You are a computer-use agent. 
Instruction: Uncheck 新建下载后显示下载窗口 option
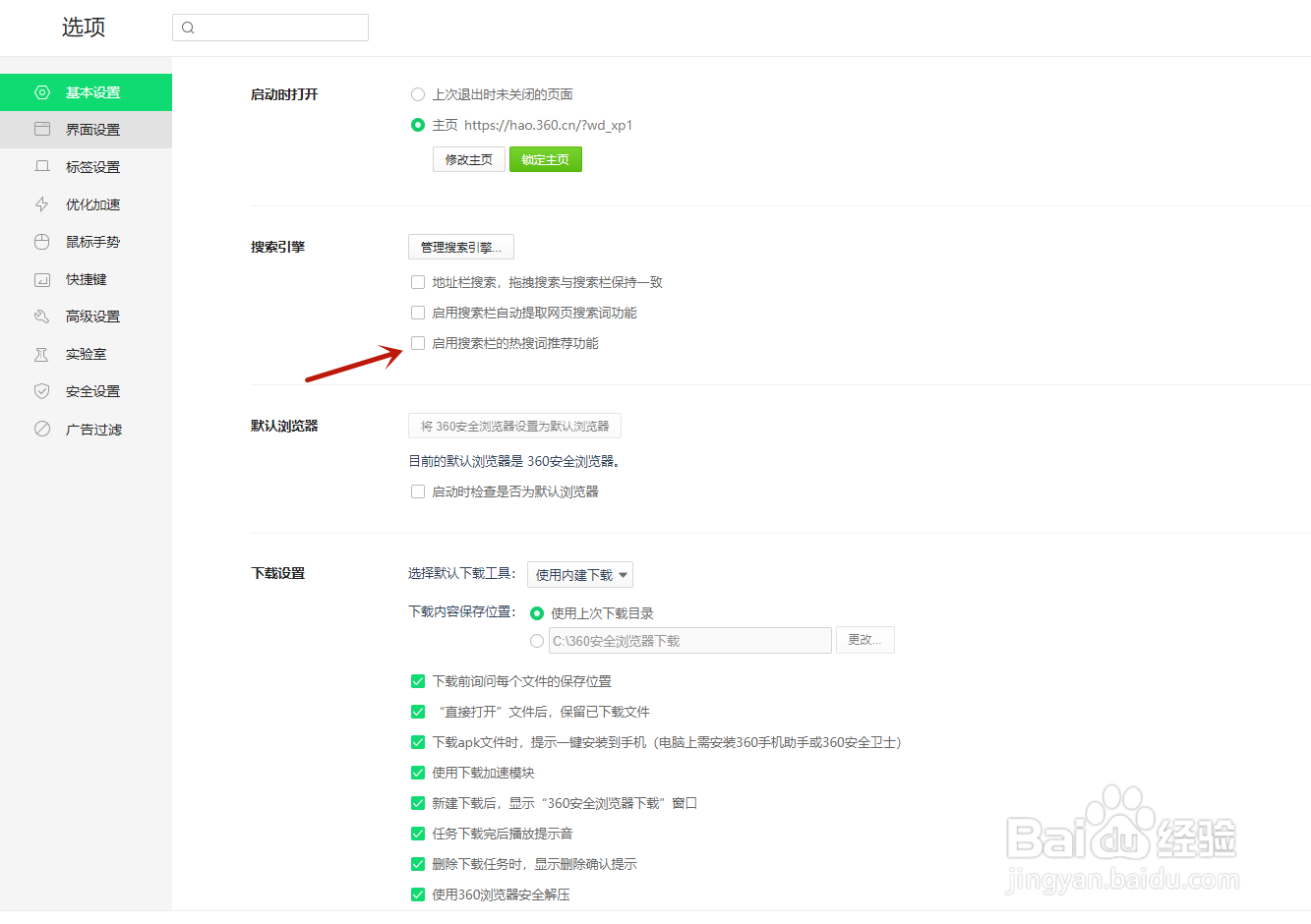click(418, 803)
